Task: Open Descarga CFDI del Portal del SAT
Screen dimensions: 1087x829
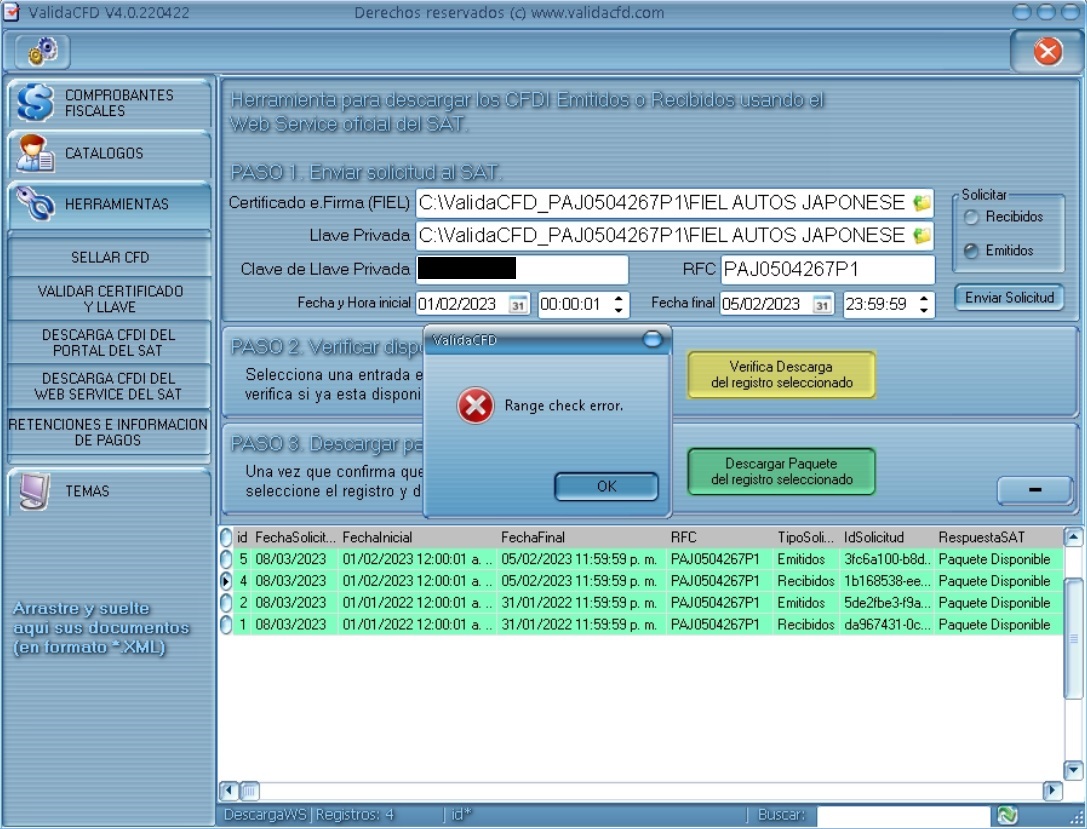Action: tap(110, 342)
